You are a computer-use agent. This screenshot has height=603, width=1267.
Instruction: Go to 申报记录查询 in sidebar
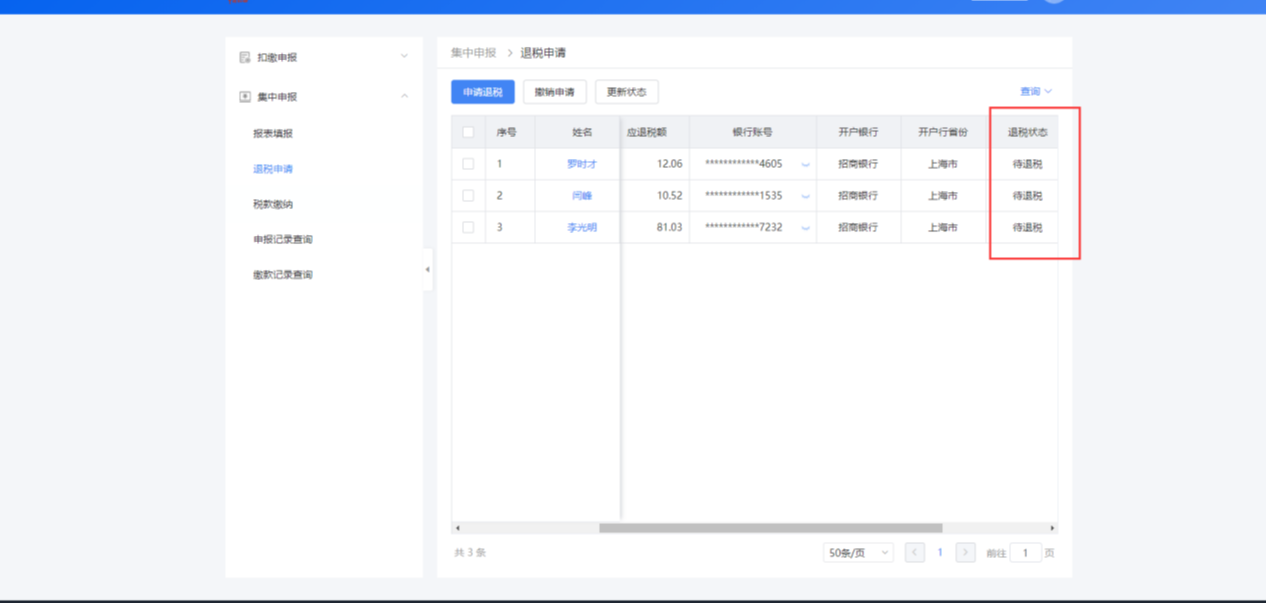283,240
